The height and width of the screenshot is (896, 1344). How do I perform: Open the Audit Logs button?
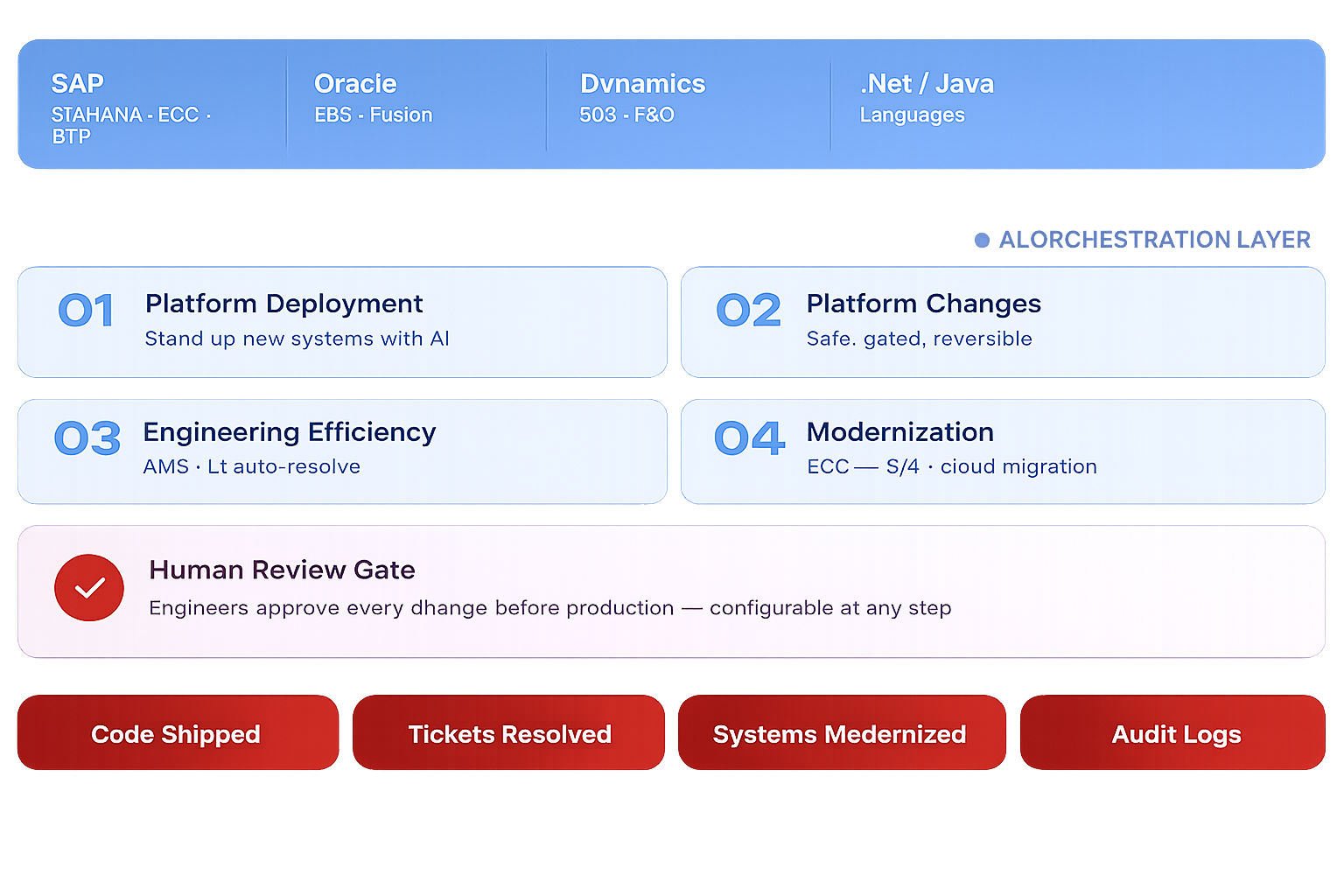pos(1172,733)
